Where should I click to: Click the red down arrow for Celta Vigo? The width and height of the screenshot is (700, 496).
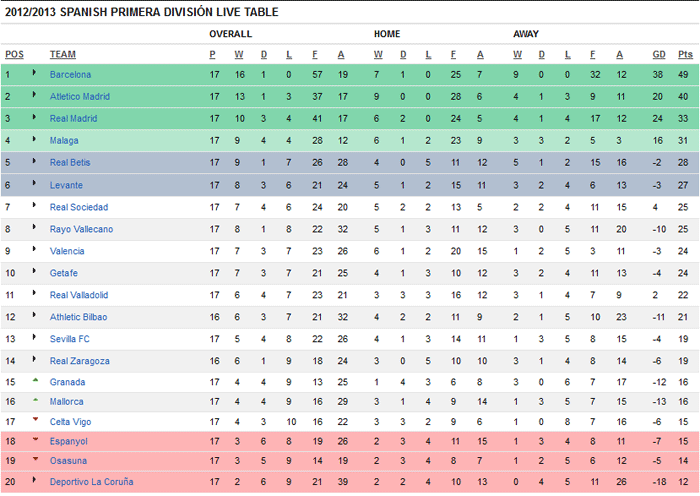click(x=35, y=419)
